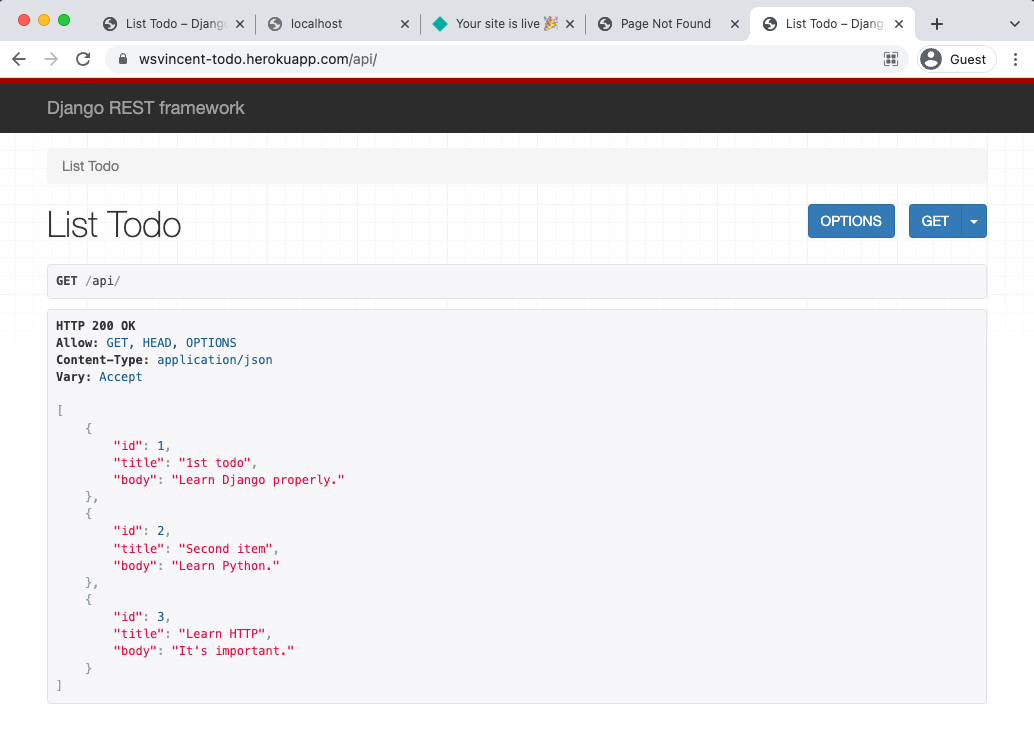Click the blue GET button
1034x742 pixels.
935,221
